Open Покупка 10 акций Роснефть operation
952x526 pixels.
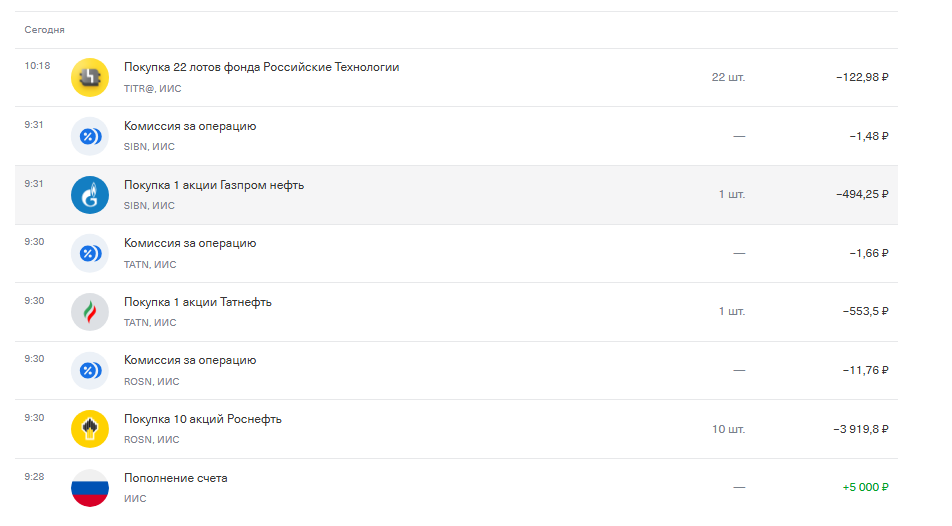point(203,419)
